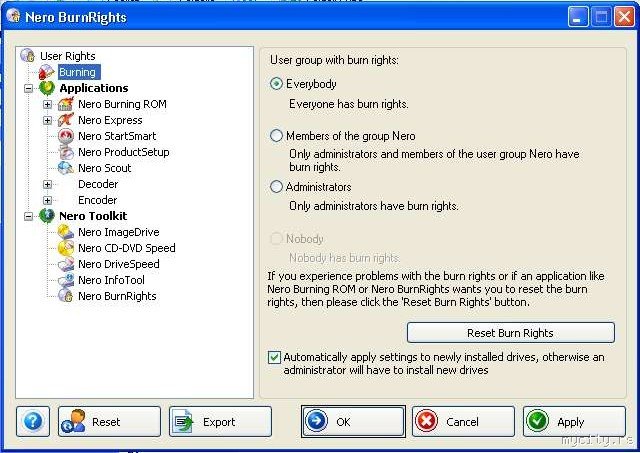Select Nero Express label in tree
The height and width of the screenshot is (453, 640).
click(x=110, y=120)
